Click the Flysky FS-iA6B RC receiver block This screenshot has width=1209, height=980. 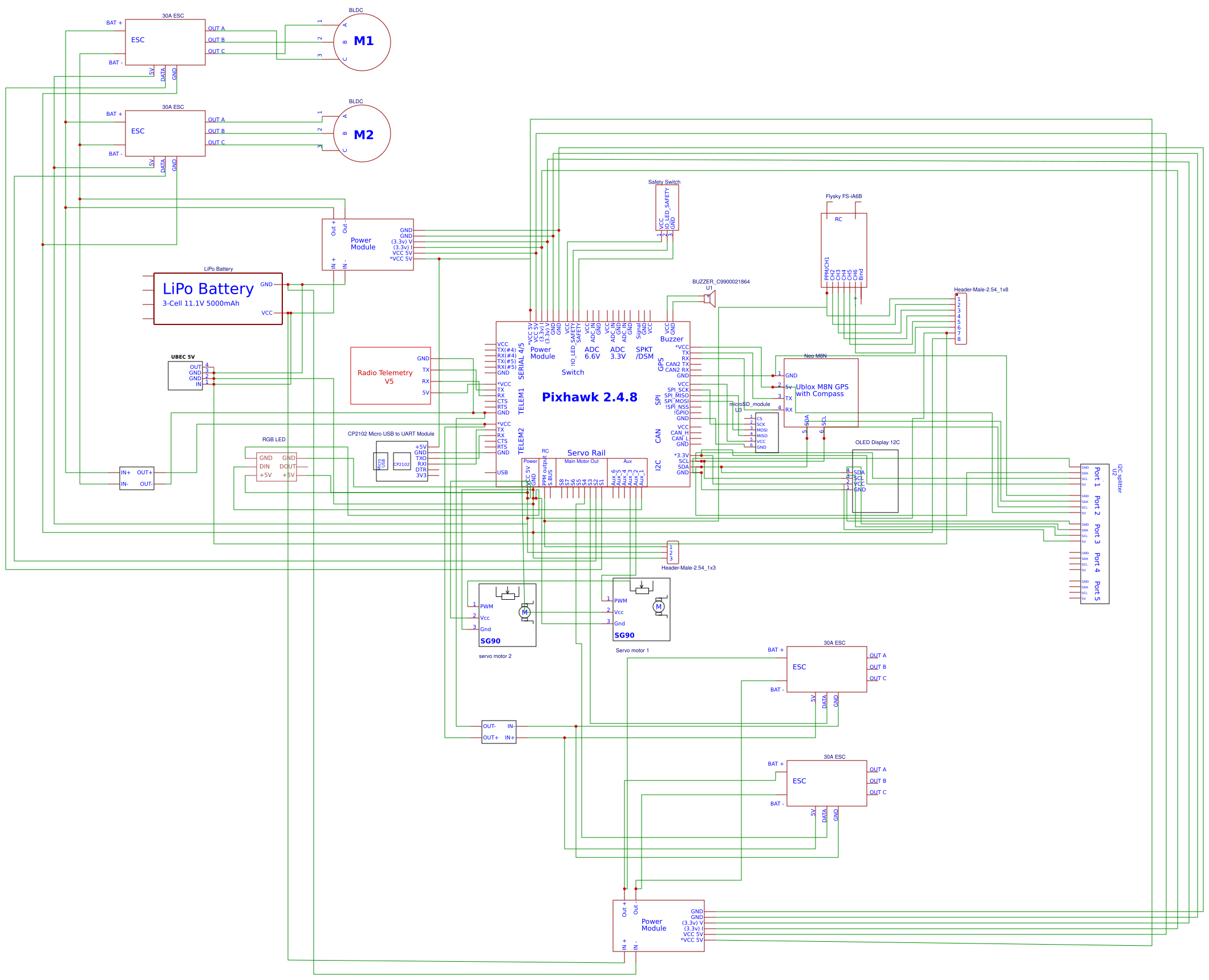844,250
